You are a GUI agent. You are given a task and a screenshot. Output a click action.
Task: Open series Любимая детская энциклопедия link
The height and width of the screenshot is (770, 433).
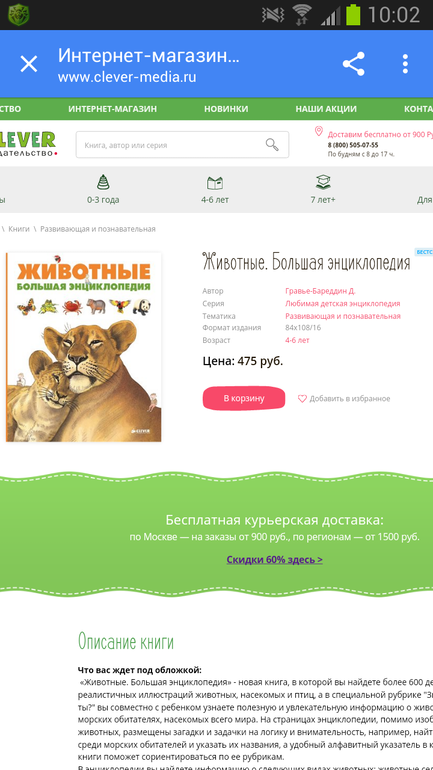(x=343, y=303)
